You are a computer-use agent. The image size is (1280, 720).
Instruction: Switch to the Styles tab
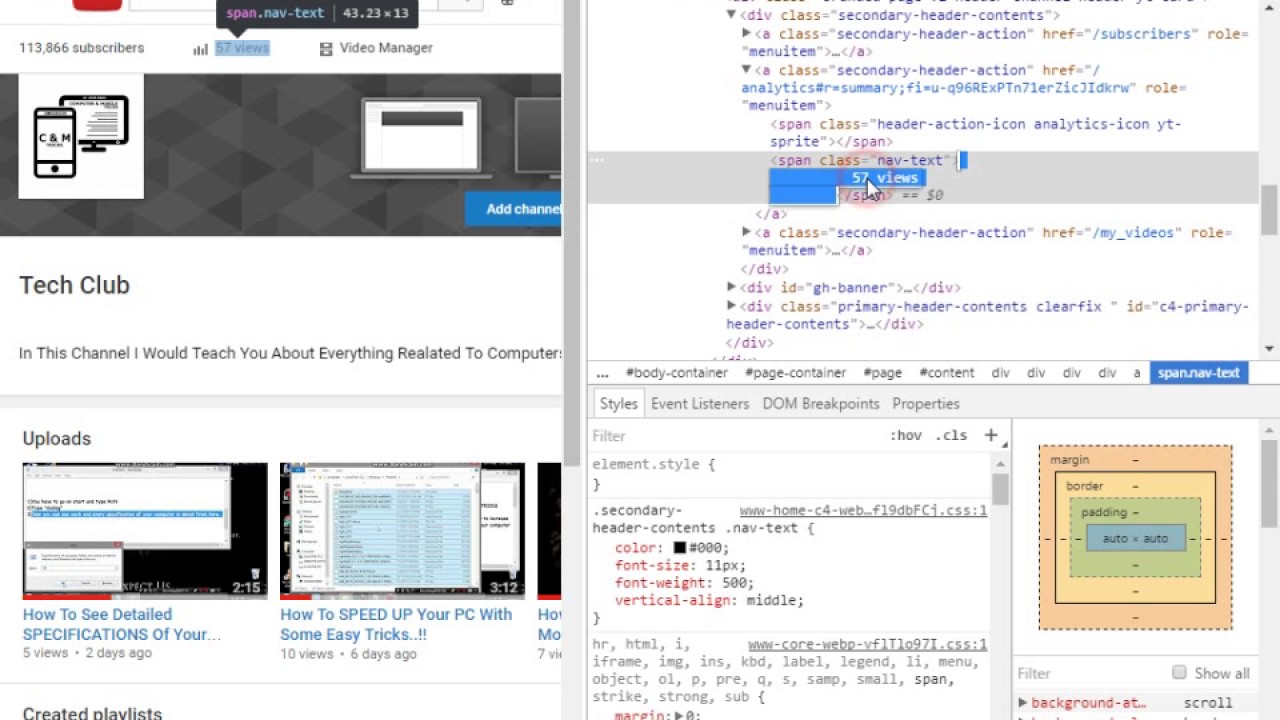[x=618, y=404]
